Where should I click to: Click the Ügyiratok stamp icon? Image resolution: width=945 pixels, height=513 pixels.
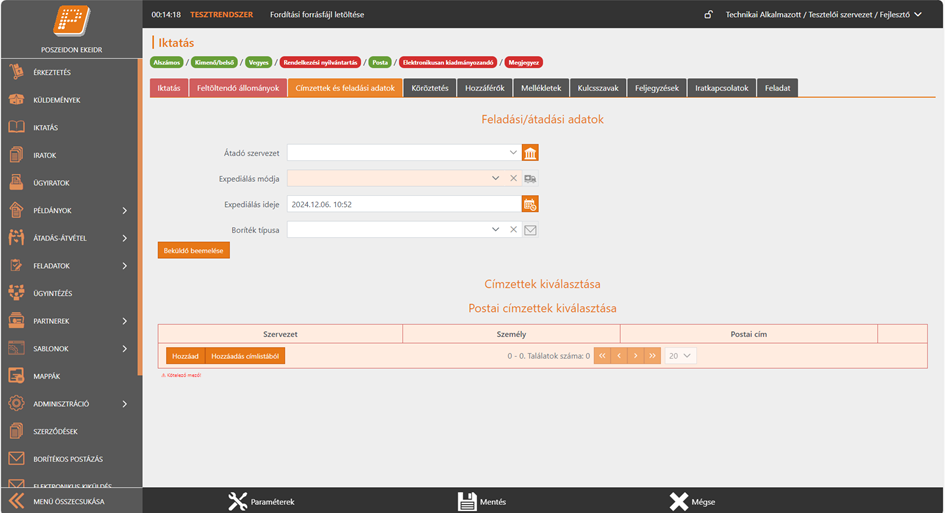[x=16, y=182]
